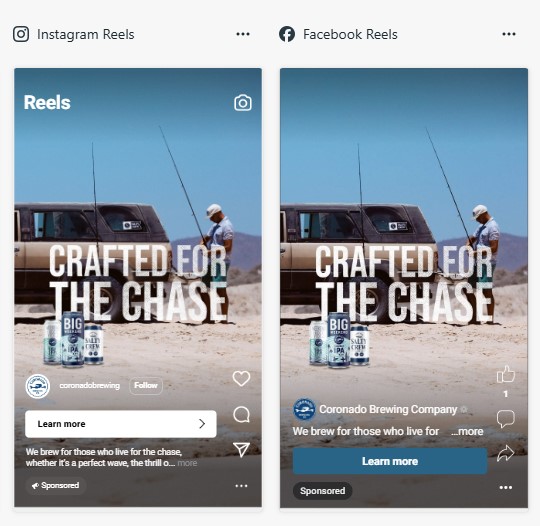Viewport: 540px width, 526px height.
Task: Tap the camera icon on Instagram reel
Action: (x=243, y=103)
